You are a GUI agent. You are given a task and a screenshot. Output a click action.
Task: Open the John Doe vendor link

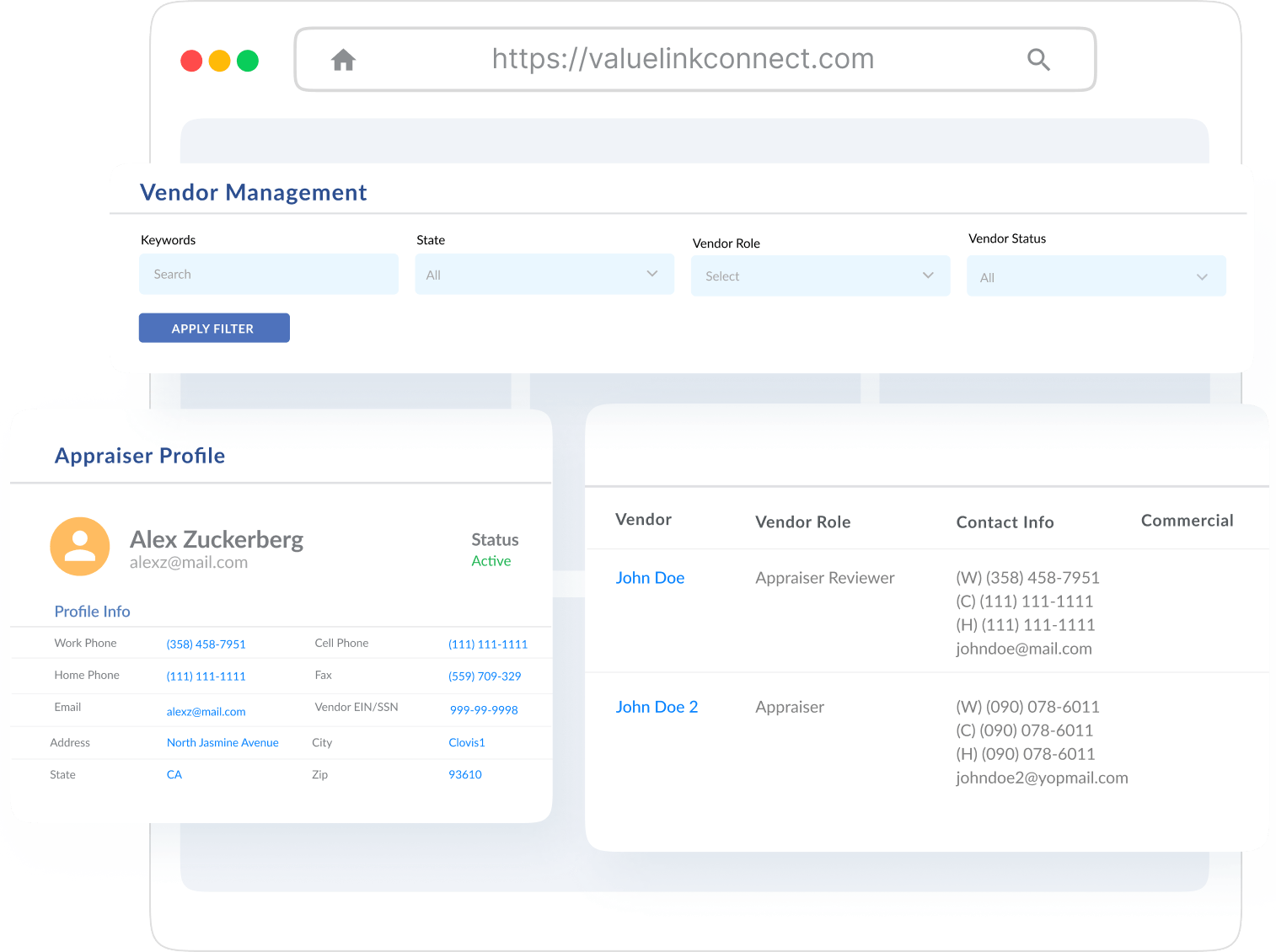coord(650,578)
